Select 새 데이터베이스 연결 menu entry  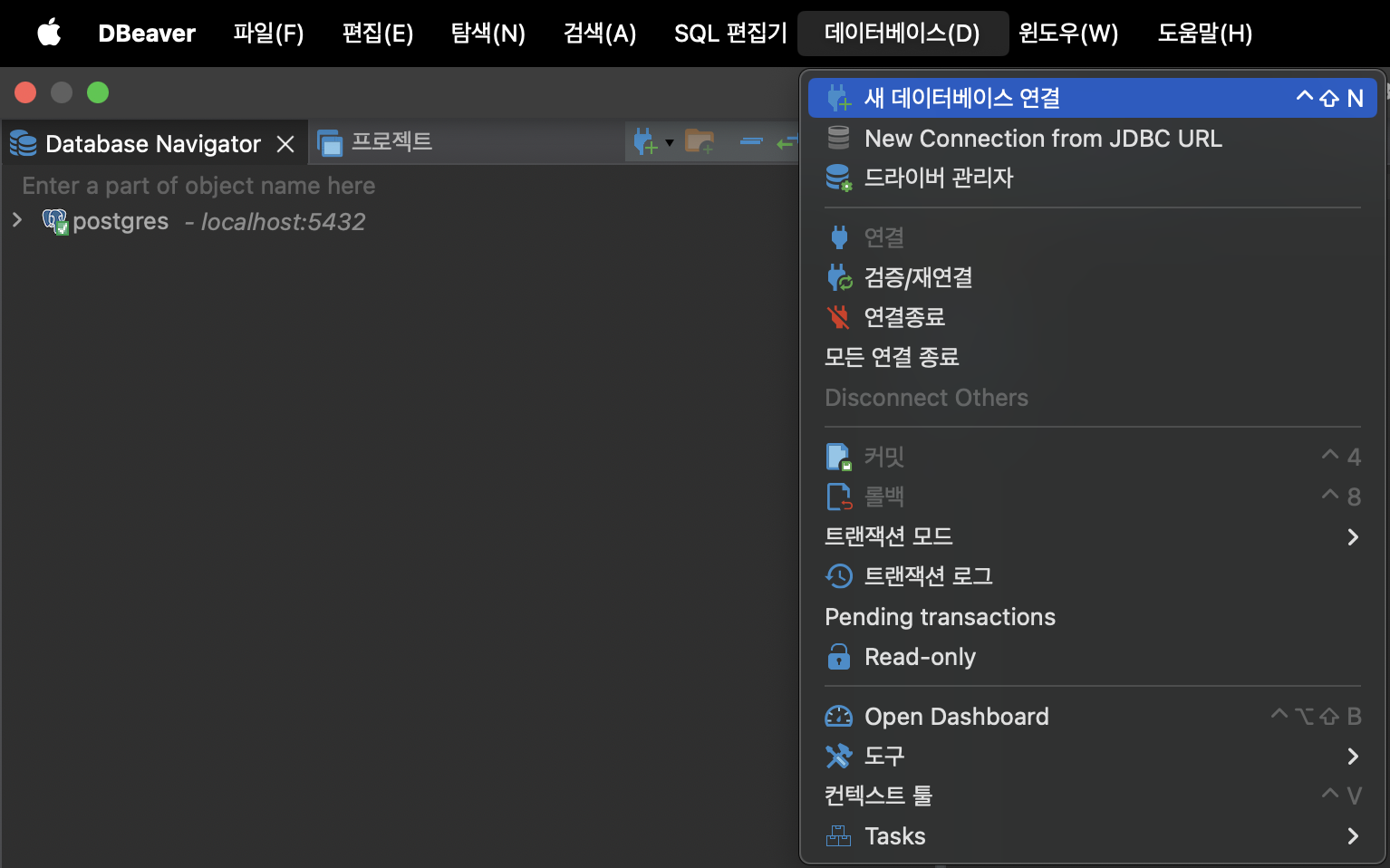click(1092, 98)
